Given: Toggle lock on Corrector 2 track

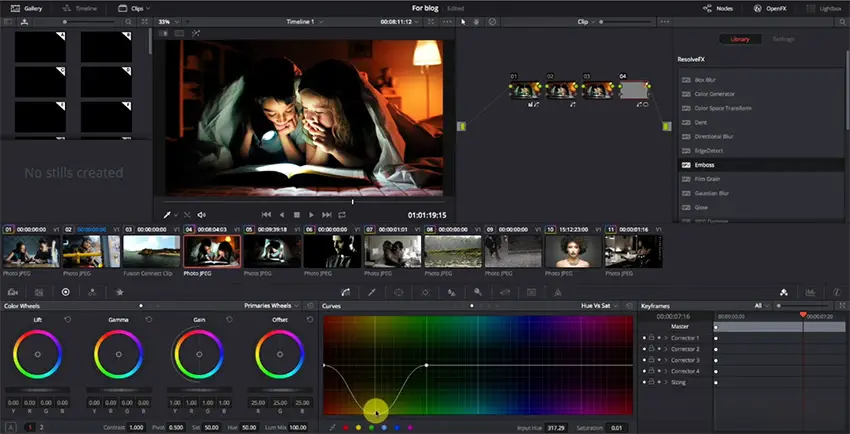Looking at the screenshot, I should pyautogui.click(x=652, y=349).
